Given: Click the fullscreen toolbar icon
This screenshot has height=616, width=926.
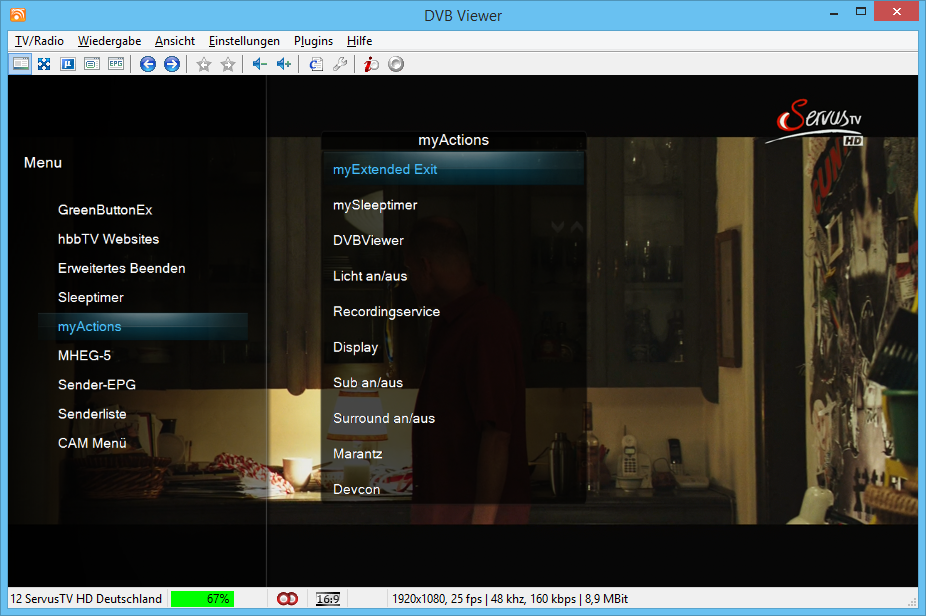Looking at the screenshot, I should tap(44, 64).
